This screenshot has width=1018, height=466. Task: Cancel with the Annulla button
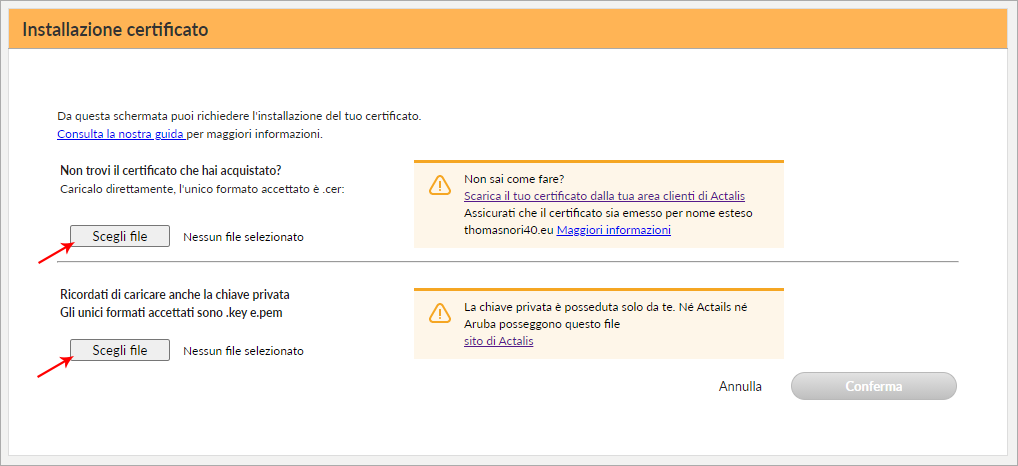740,386
